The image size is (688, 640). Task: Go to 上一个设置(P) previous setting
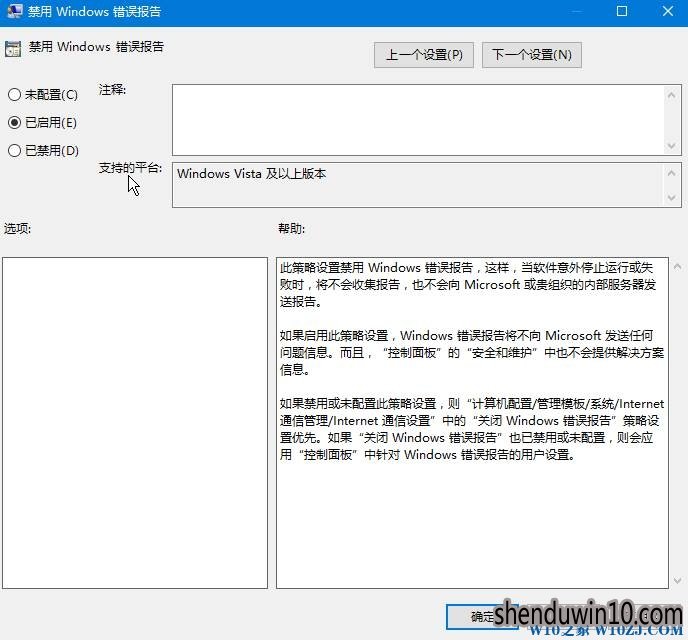pos(424,55)
